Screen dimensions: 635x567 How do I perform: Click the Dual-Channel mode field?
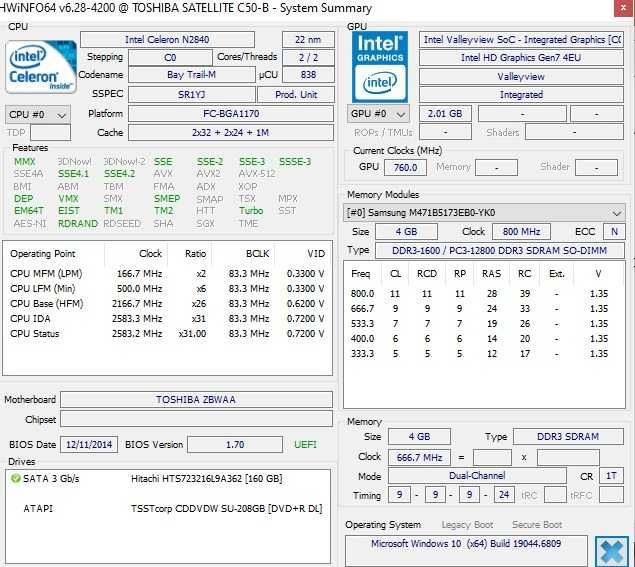pos(477,476)
